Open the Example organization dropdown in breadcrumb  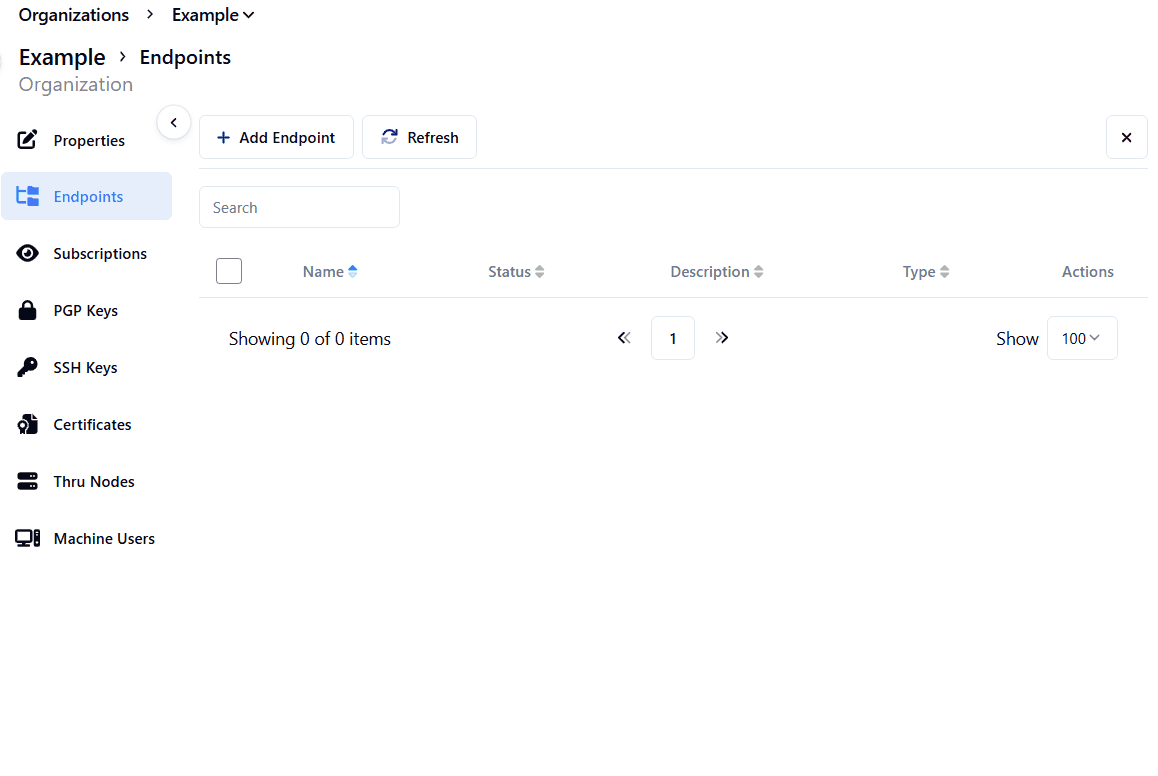(213, 15)
